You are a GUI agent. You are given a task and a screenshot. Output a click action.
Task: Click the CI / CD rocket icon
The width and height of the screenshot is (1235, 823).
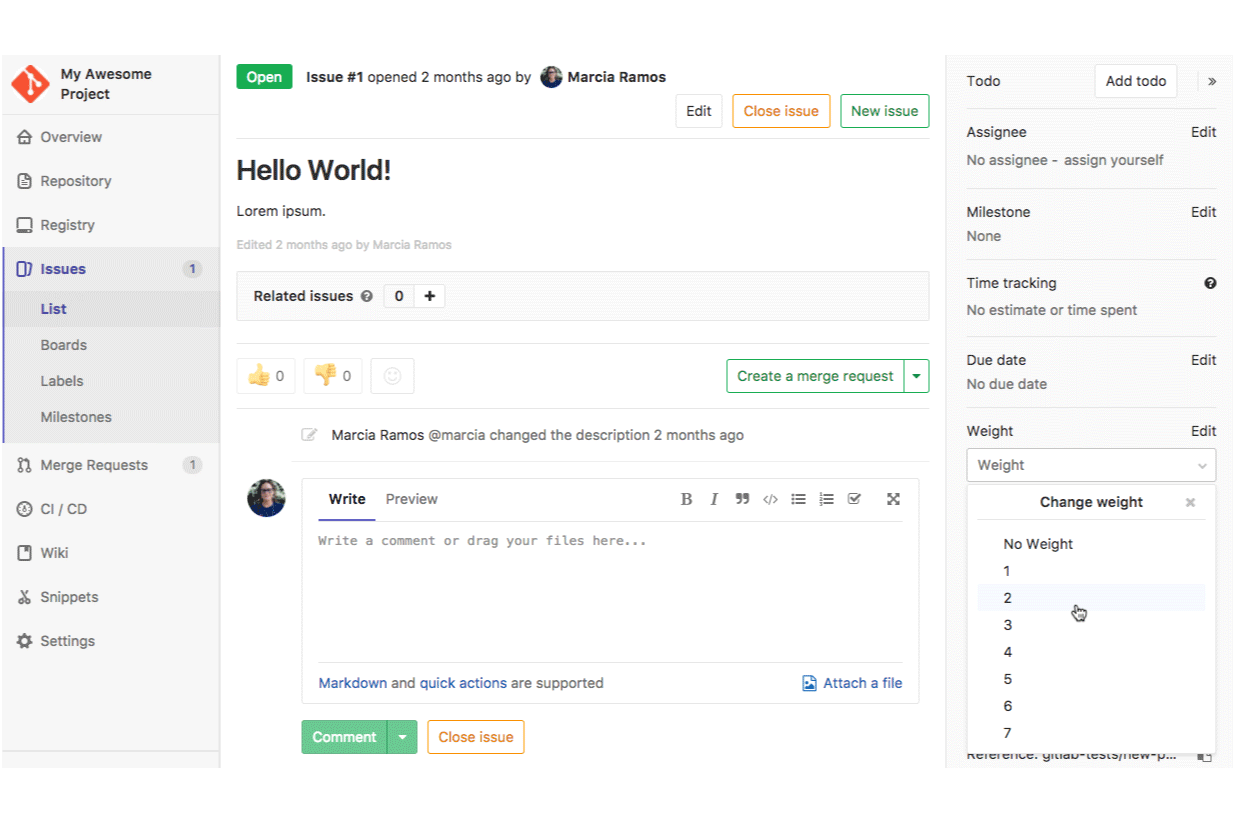[25, 509]
